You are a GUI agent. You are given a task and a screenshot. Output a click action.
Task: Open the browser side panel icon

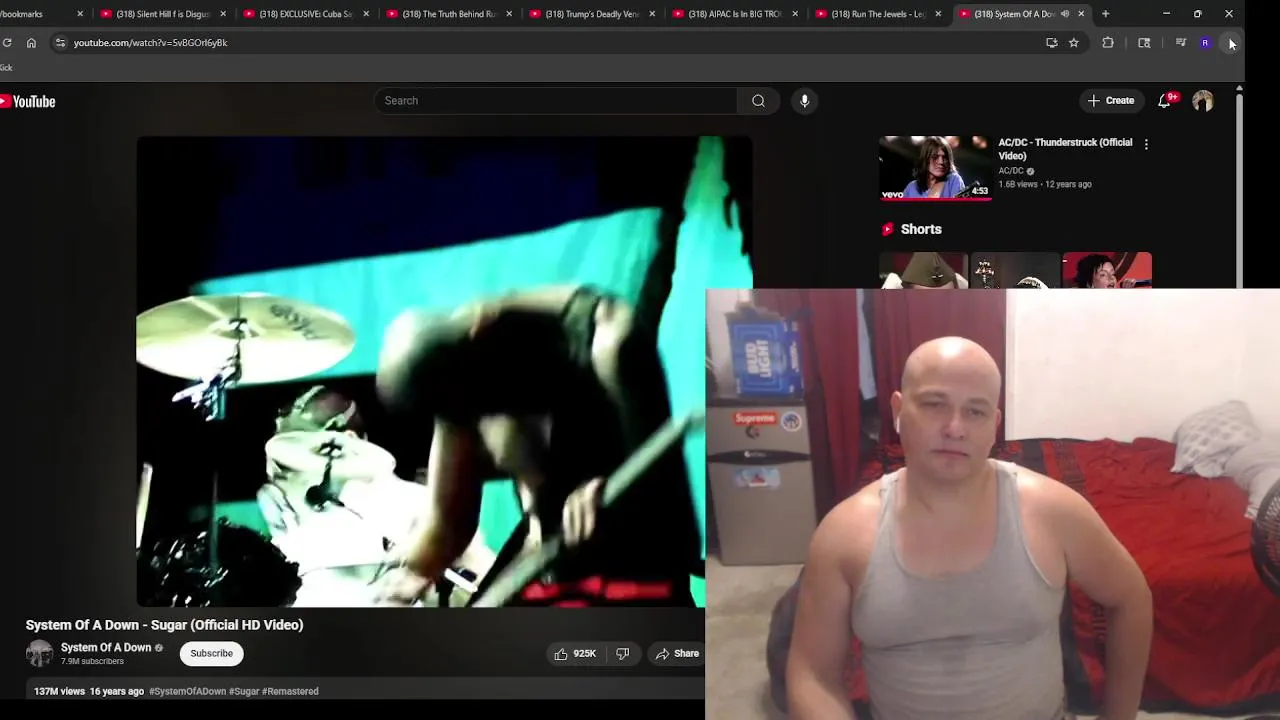tap(1144, 43)
